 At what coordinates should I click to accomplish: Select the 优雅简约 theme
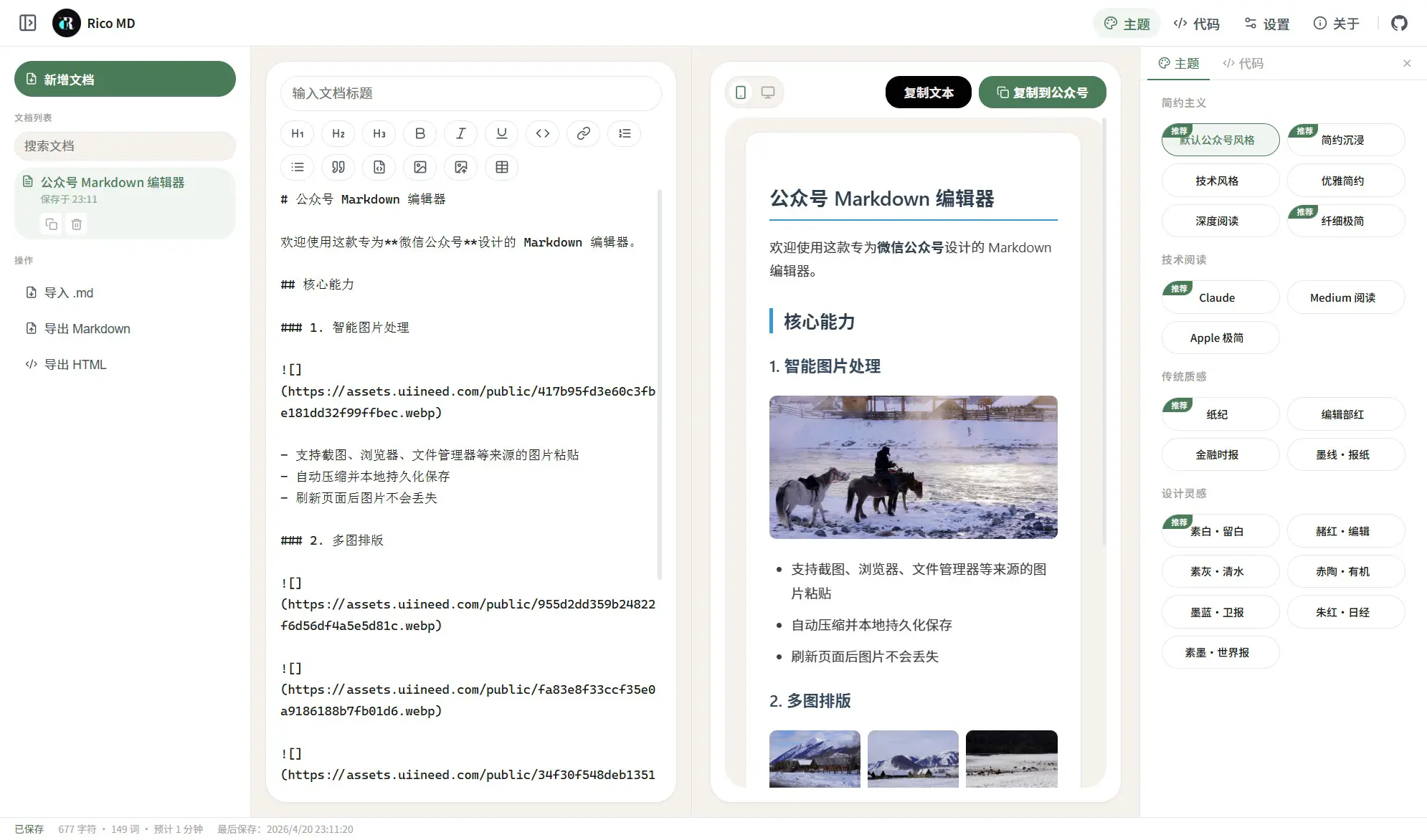pos(1346,181)
